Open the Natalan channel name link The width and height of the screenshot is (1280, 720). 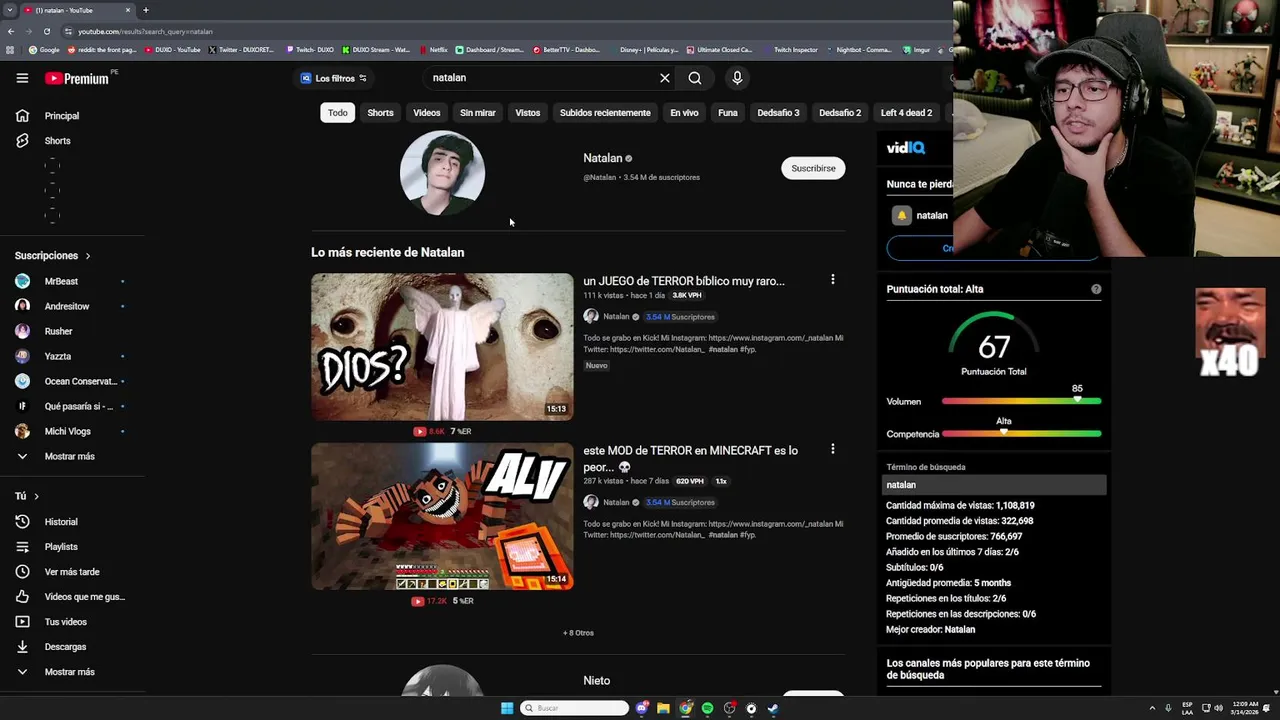[x=603, y=158]
